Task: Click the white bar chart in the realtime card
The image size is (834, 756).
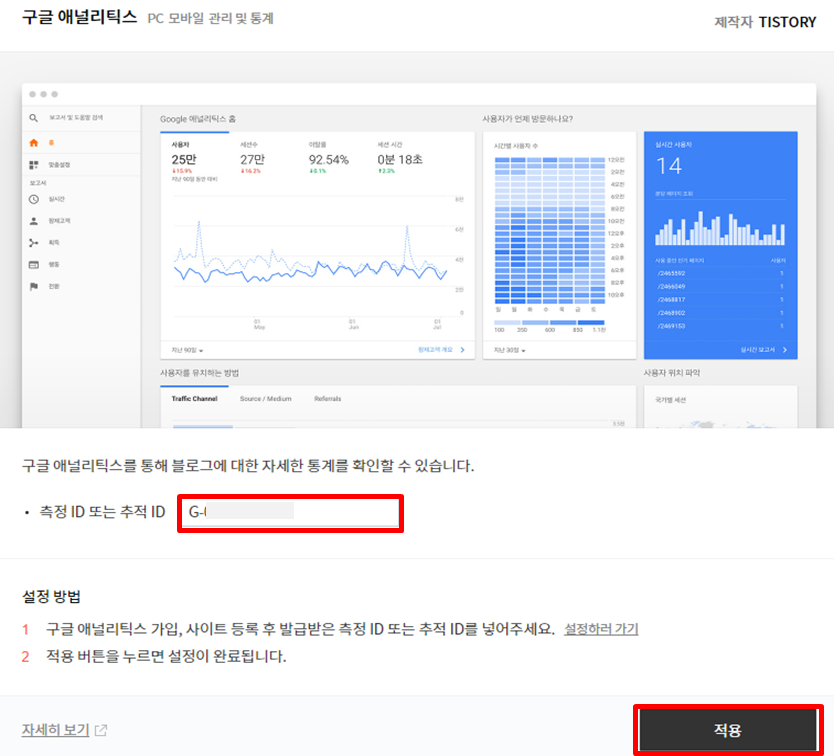Action: (x=720, y=228)
